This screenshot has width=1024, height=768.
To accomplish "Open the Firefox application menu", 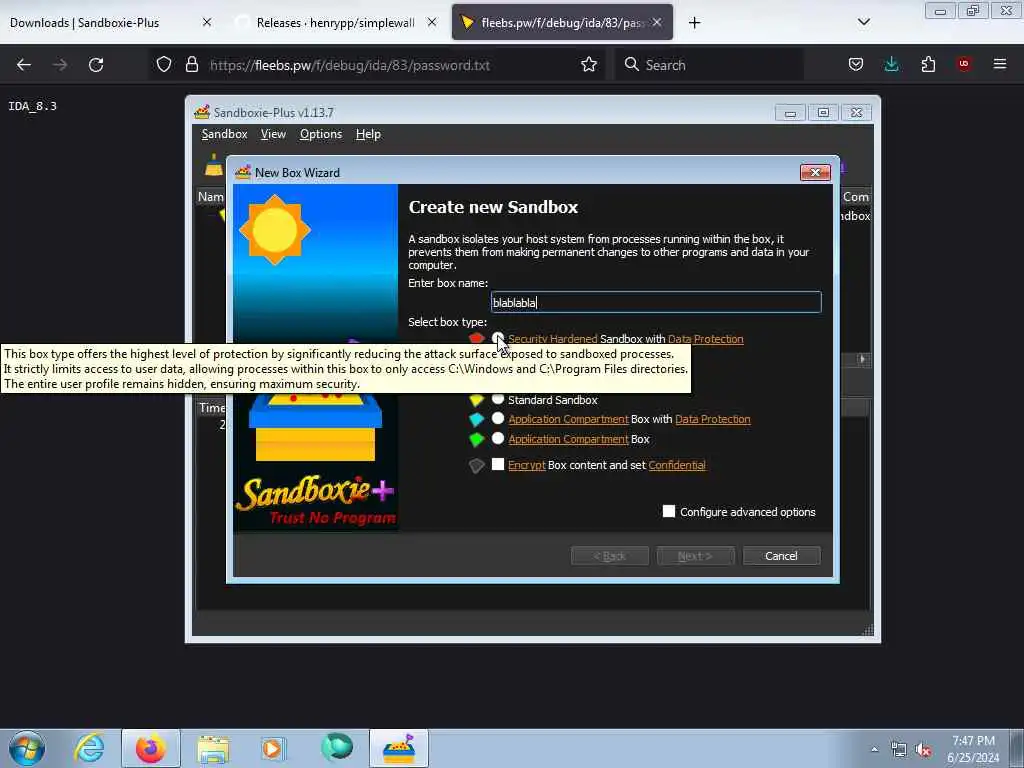I will pyautogui.click(x=1000, y=64).
